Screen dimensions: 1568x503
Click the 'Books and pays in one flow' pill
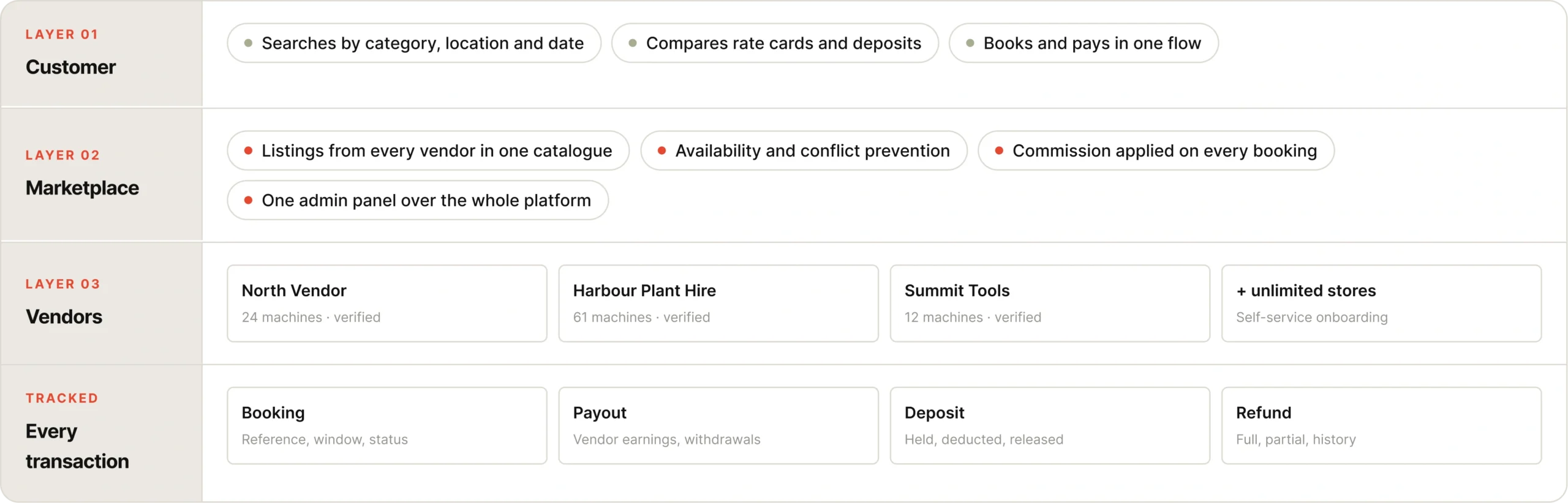point(1084,43)
